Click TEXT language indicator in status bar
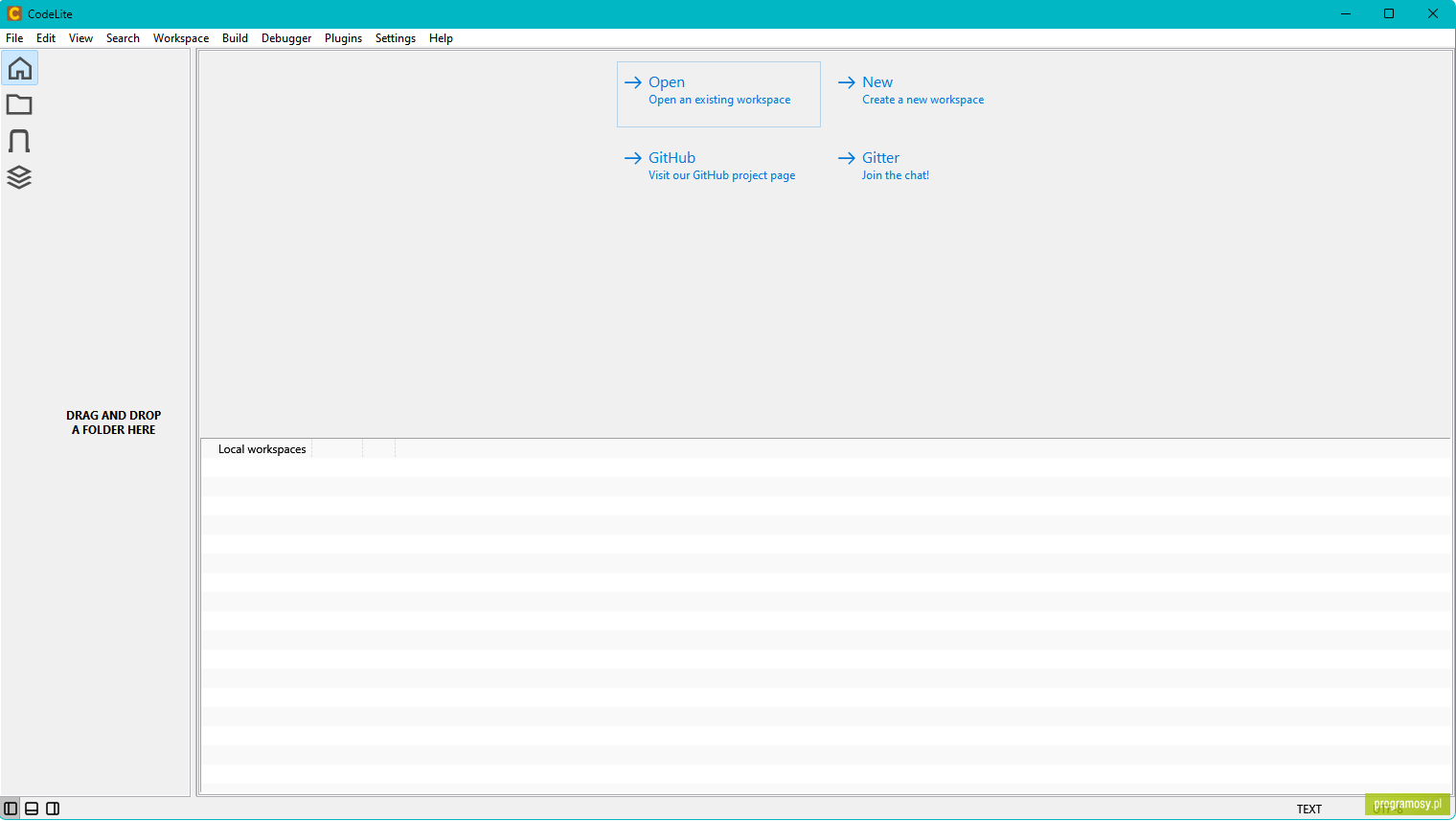 pyautogui.click(x=1309, y=810)
